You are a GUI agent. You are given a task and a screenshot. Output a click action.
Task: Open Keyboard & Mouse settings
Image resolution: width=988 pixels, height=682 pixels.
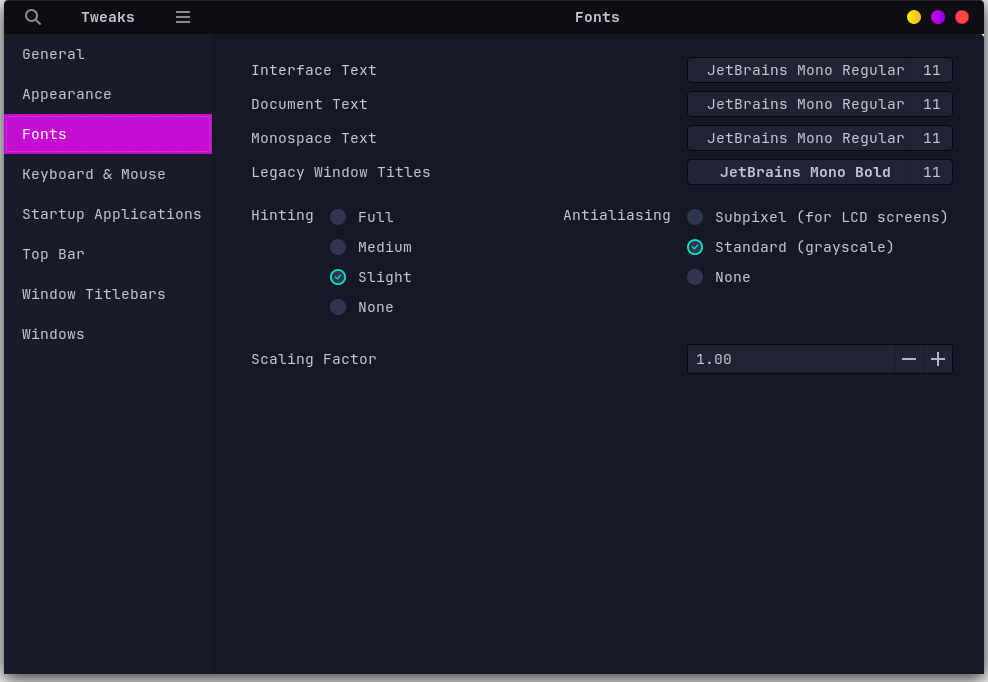click(93, 174)
